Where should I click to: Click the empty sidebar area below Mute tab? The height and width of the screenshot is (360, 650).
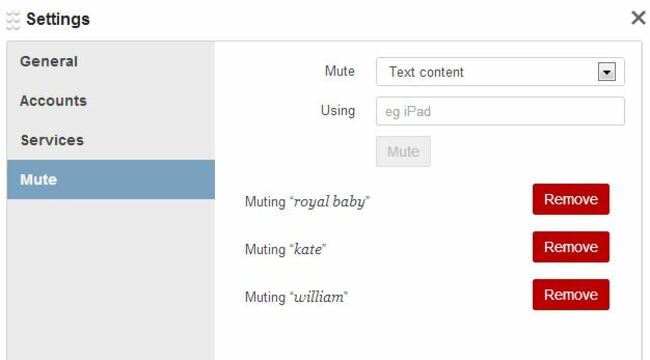click(111, 280)
